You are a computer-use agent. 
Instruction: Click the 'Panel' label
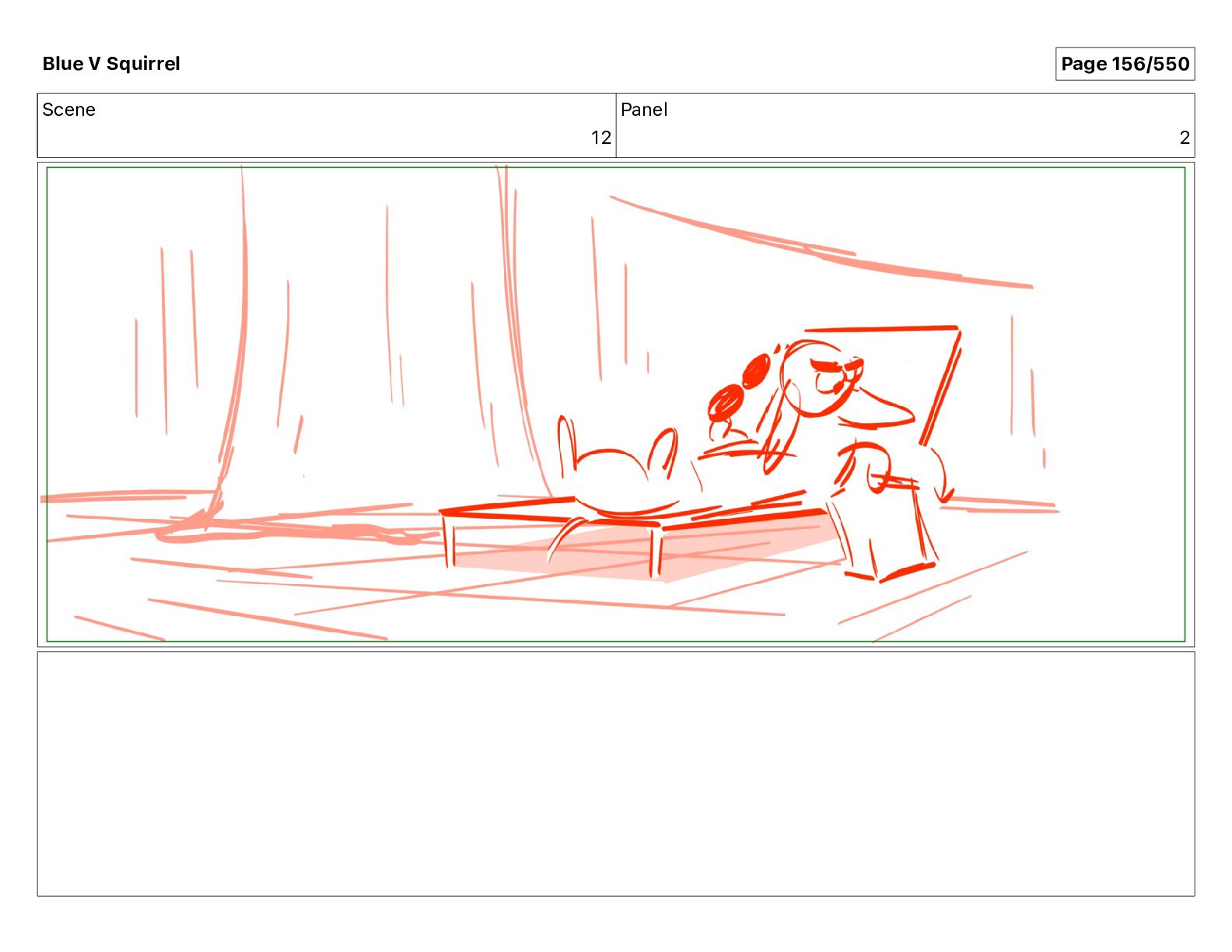tap(644, 110)
